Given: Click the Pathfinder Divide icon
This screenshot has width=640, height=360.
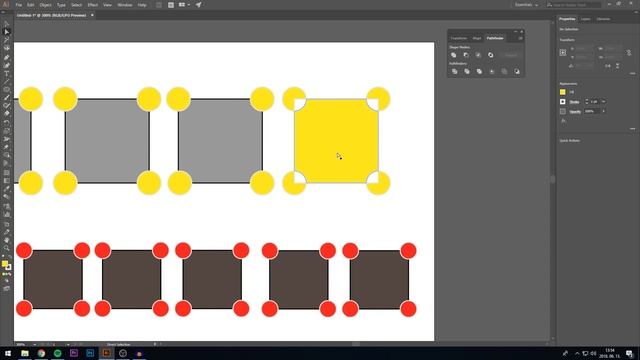Looking at the screenshot, I should pos(454,71).
